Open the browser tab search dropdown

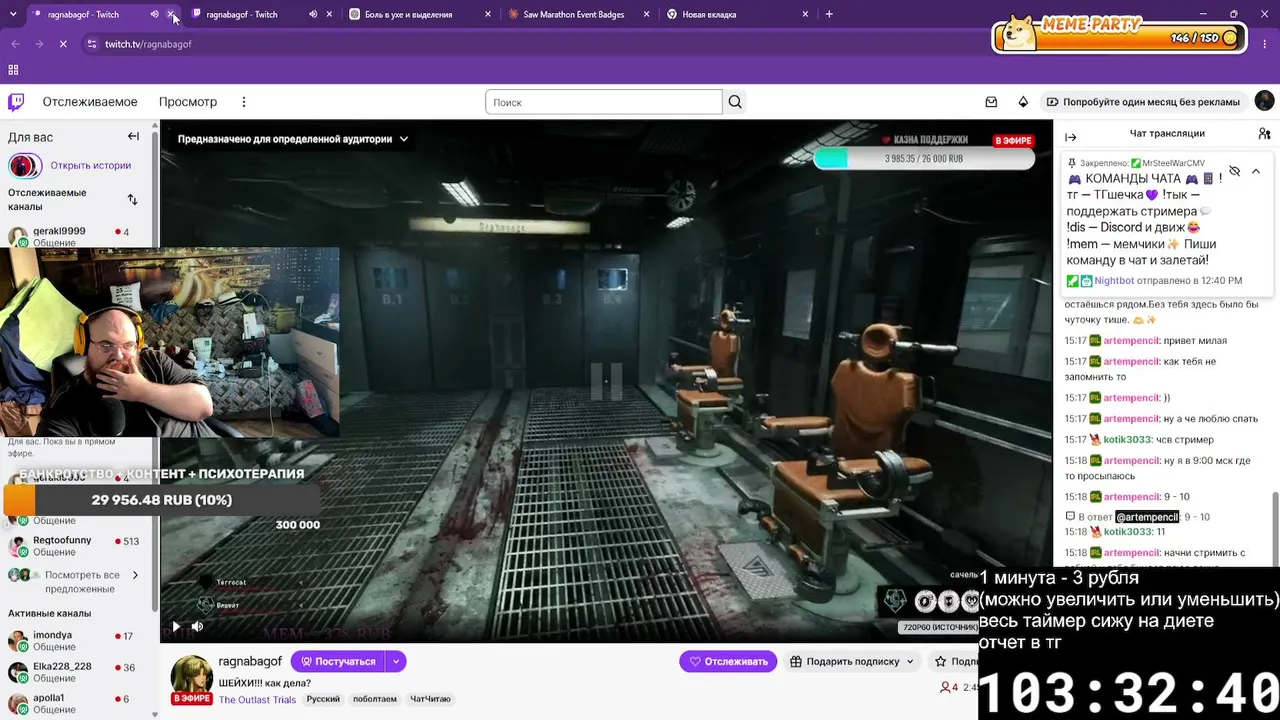(13, 14)
